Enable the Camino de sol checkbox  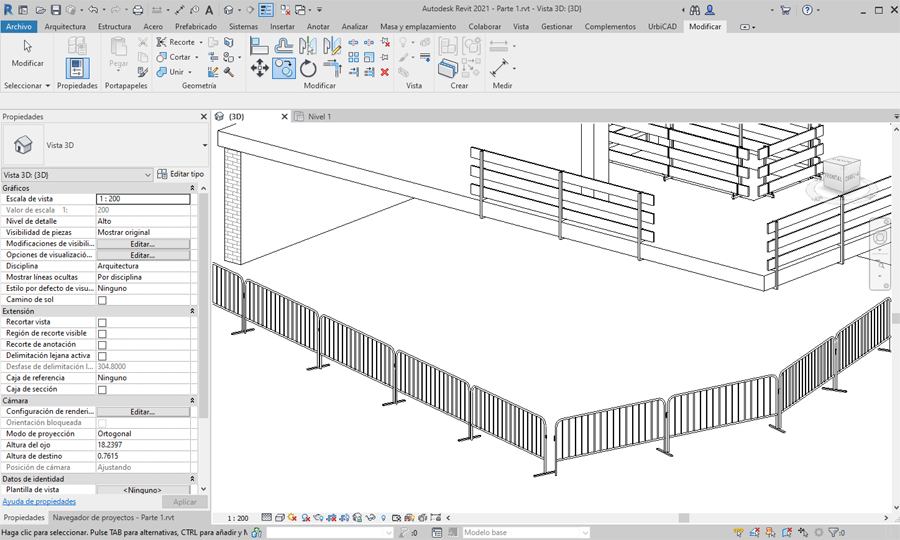click(102, 300)
